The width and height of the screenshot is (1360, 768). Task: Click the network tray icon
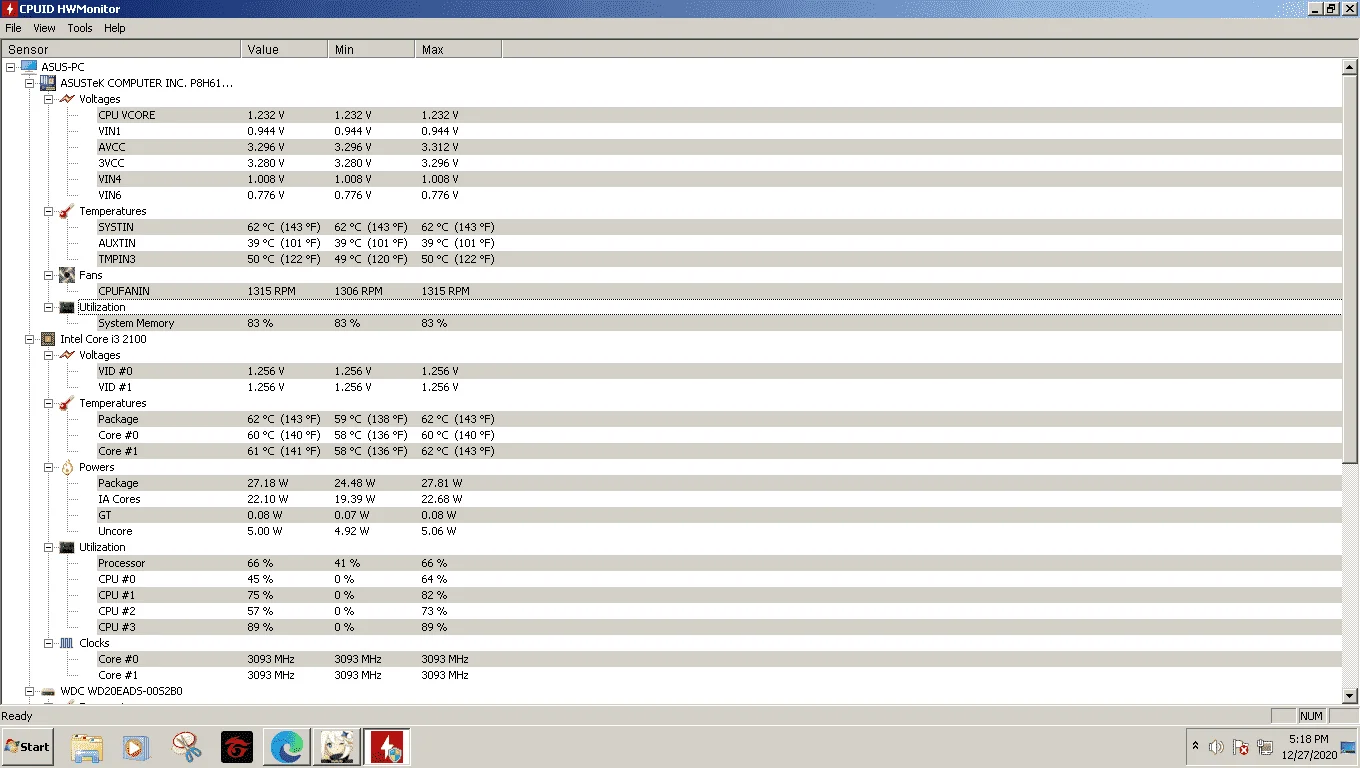(1265, 747)
